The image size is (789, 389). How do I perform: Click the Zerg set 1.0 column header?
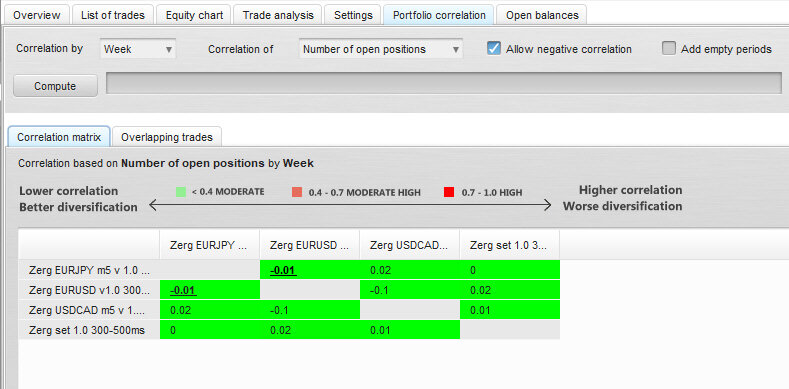click(x=509, y=245)
